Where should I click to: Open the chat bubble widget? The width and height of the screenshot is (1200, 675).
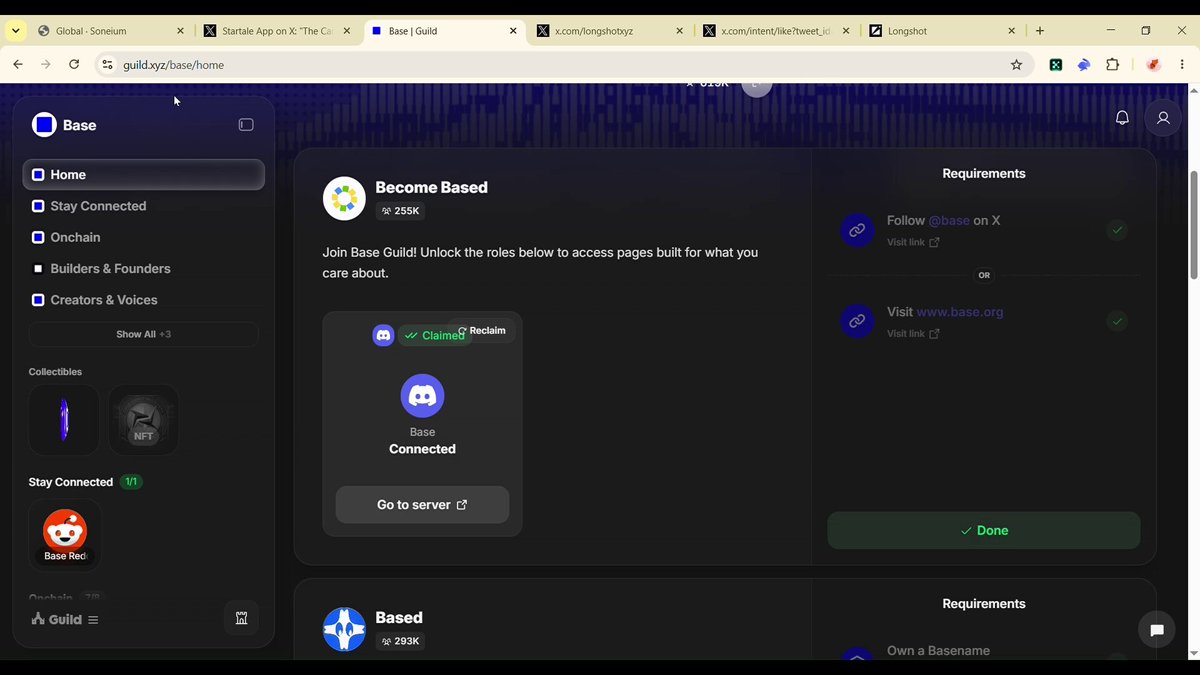coord(1156,630)
